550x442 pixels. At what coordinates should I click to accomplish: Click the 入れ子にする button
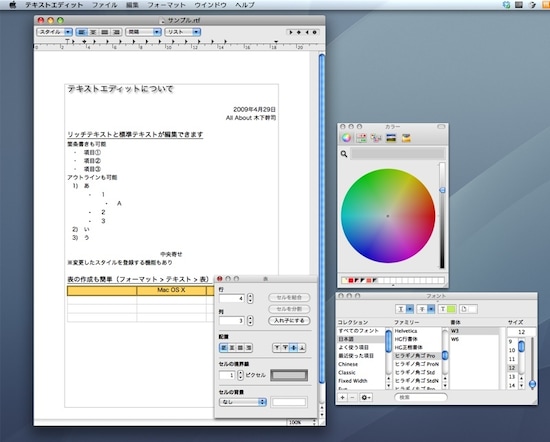(x=289, y=321)
